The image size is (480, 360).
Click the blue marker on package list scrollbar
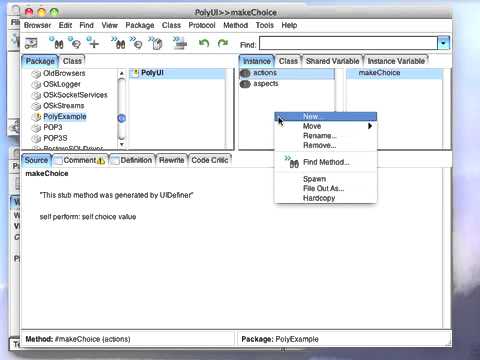point(122,118)
